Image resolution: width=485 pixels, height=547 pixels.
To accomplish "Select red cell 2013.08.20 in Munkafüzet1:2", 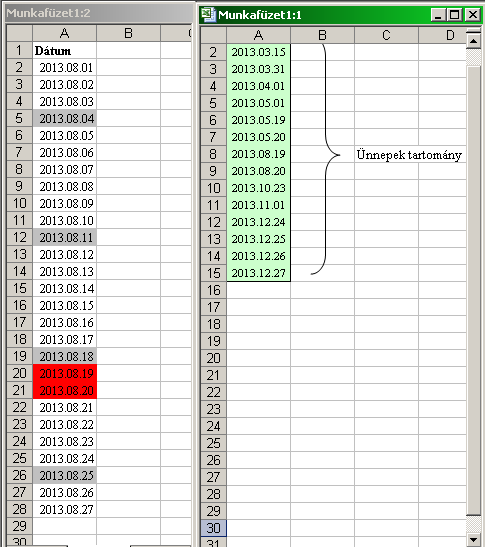I will (x=65, y=391).
